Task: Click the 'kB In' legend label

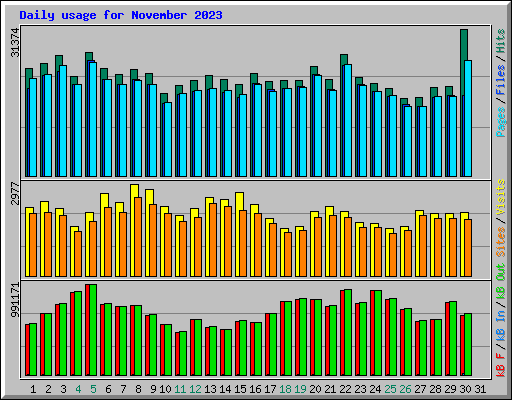Action: [x=501, y=325]
